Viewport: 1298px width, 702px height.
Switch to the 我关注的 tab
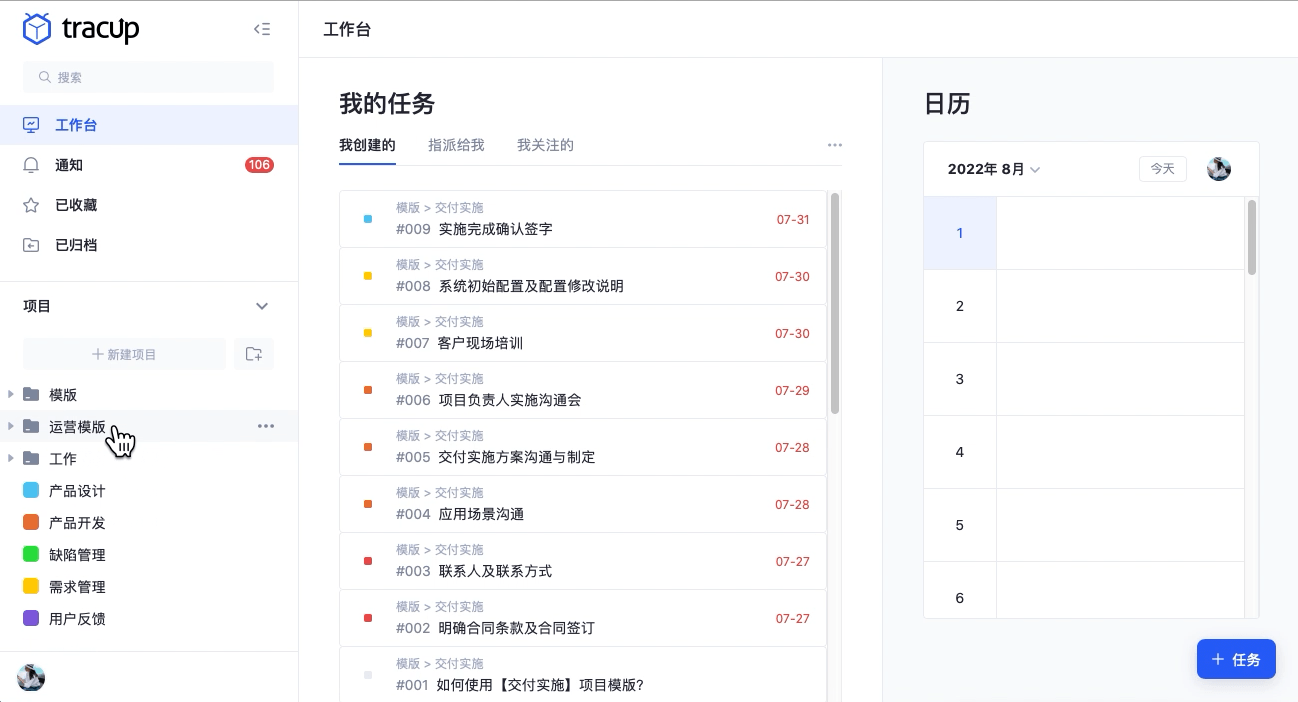point(545,145)
